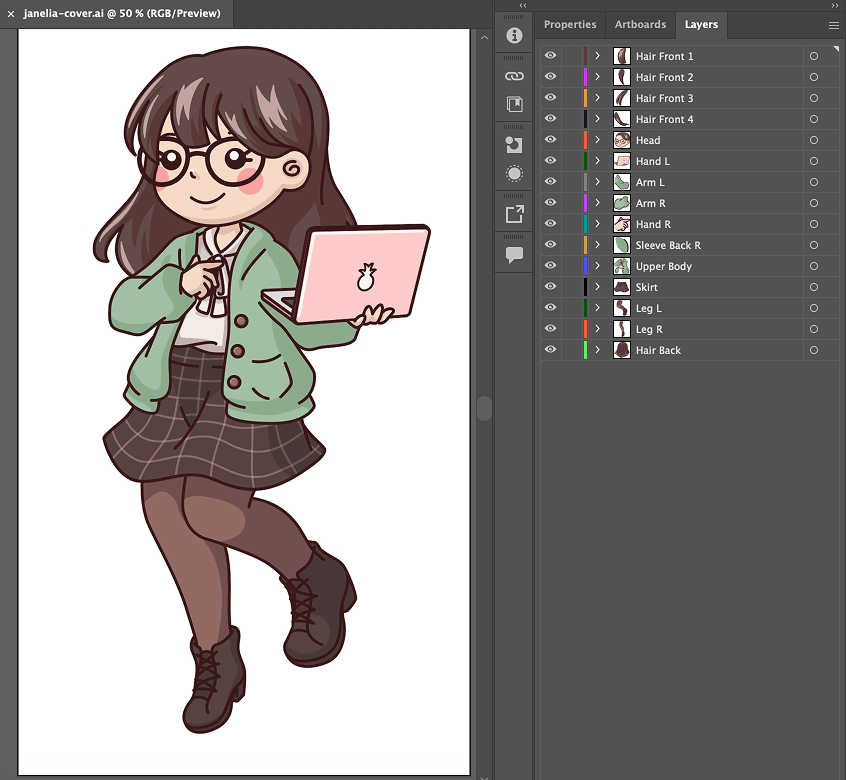Open the Appearance panel icon

click(x=515, y=174)
